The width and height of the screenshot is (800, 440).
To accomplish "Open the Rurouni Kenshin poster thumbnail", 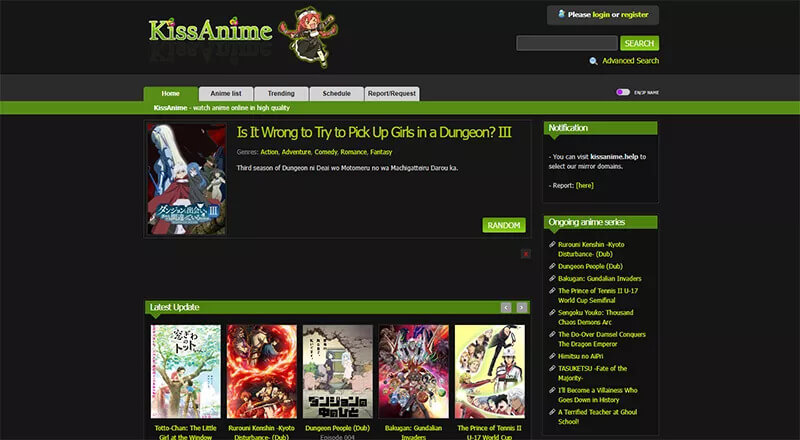I will [x=262, y=372].
